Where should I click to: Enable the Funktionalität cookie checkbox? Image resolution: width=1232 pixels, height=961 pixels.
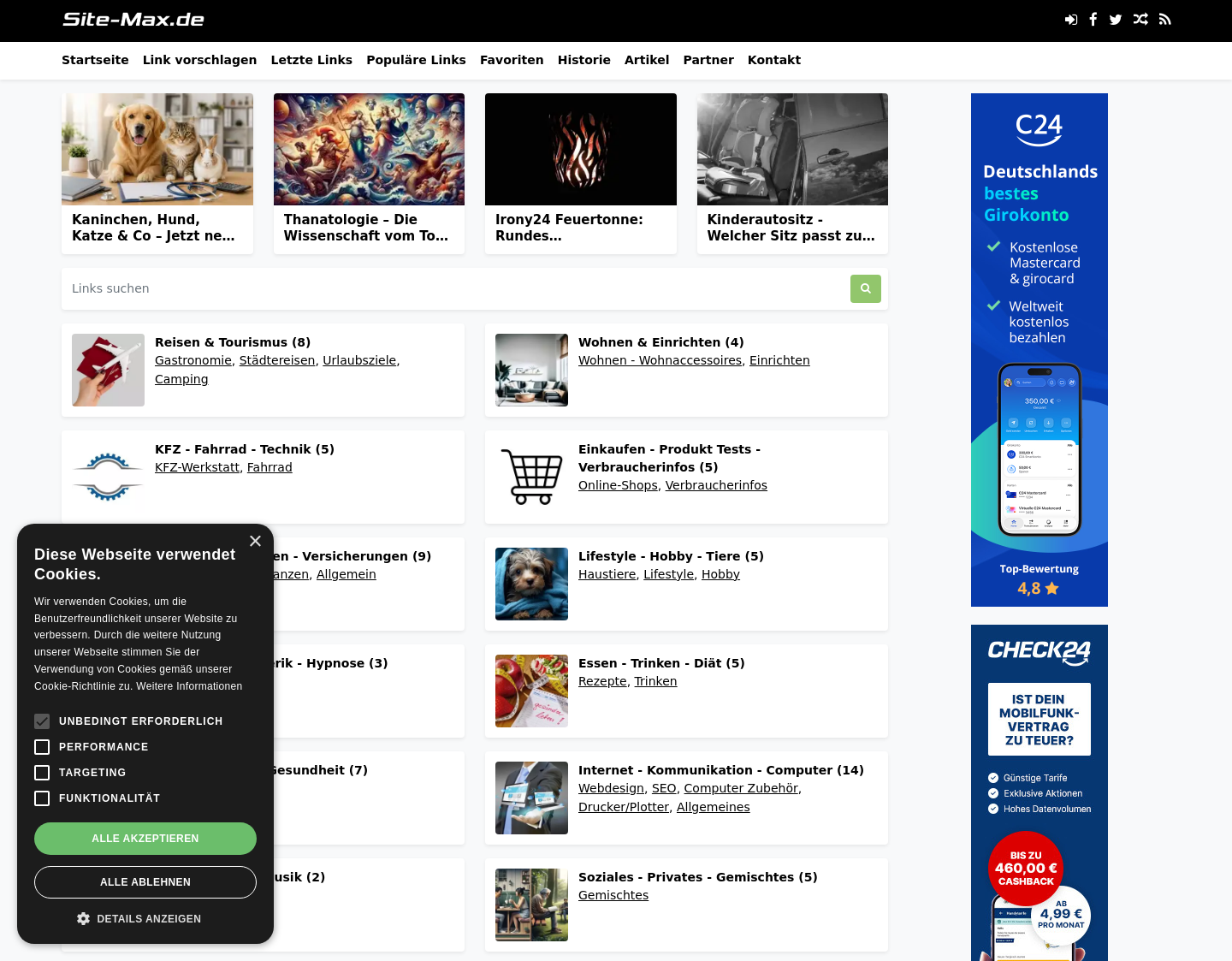[x=42, y=798]
